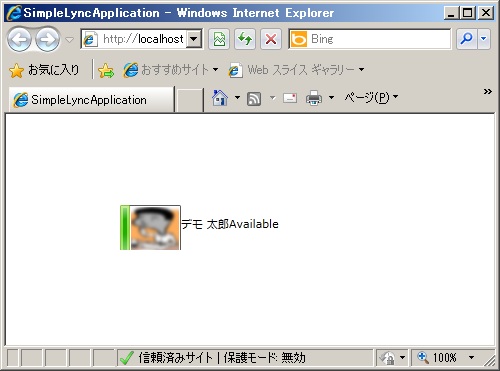
Task: Expand the address bar dropdown arrow
Action: coord(194,39)
